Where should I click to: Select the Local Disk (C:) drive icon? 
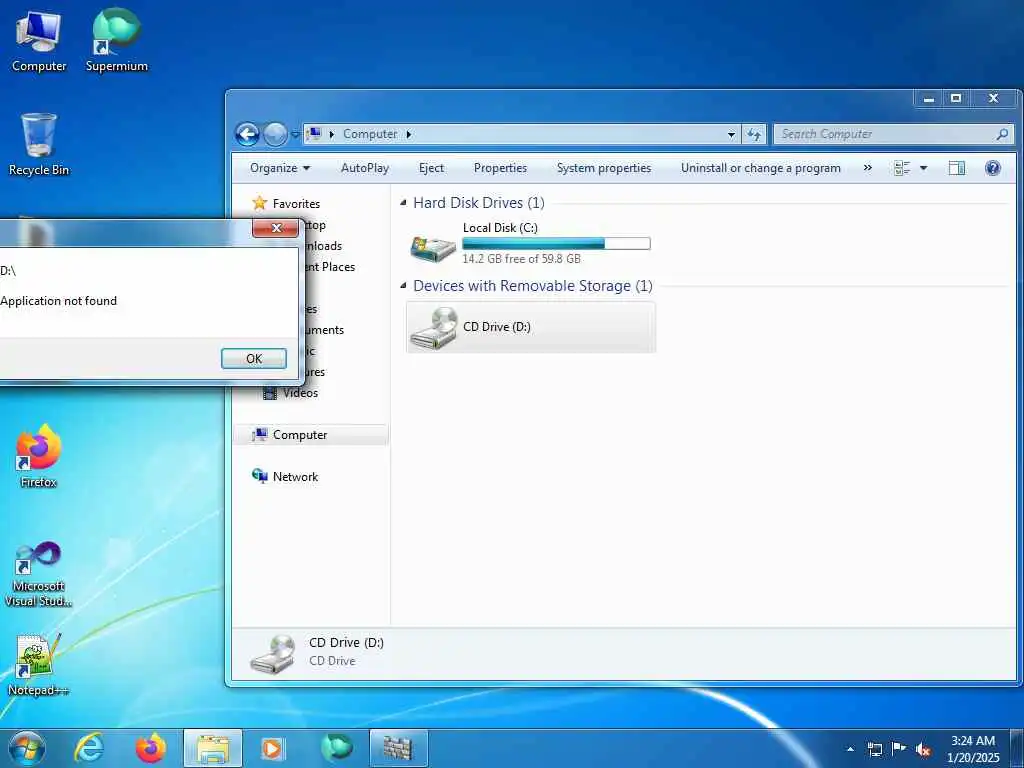coord(433,247)
